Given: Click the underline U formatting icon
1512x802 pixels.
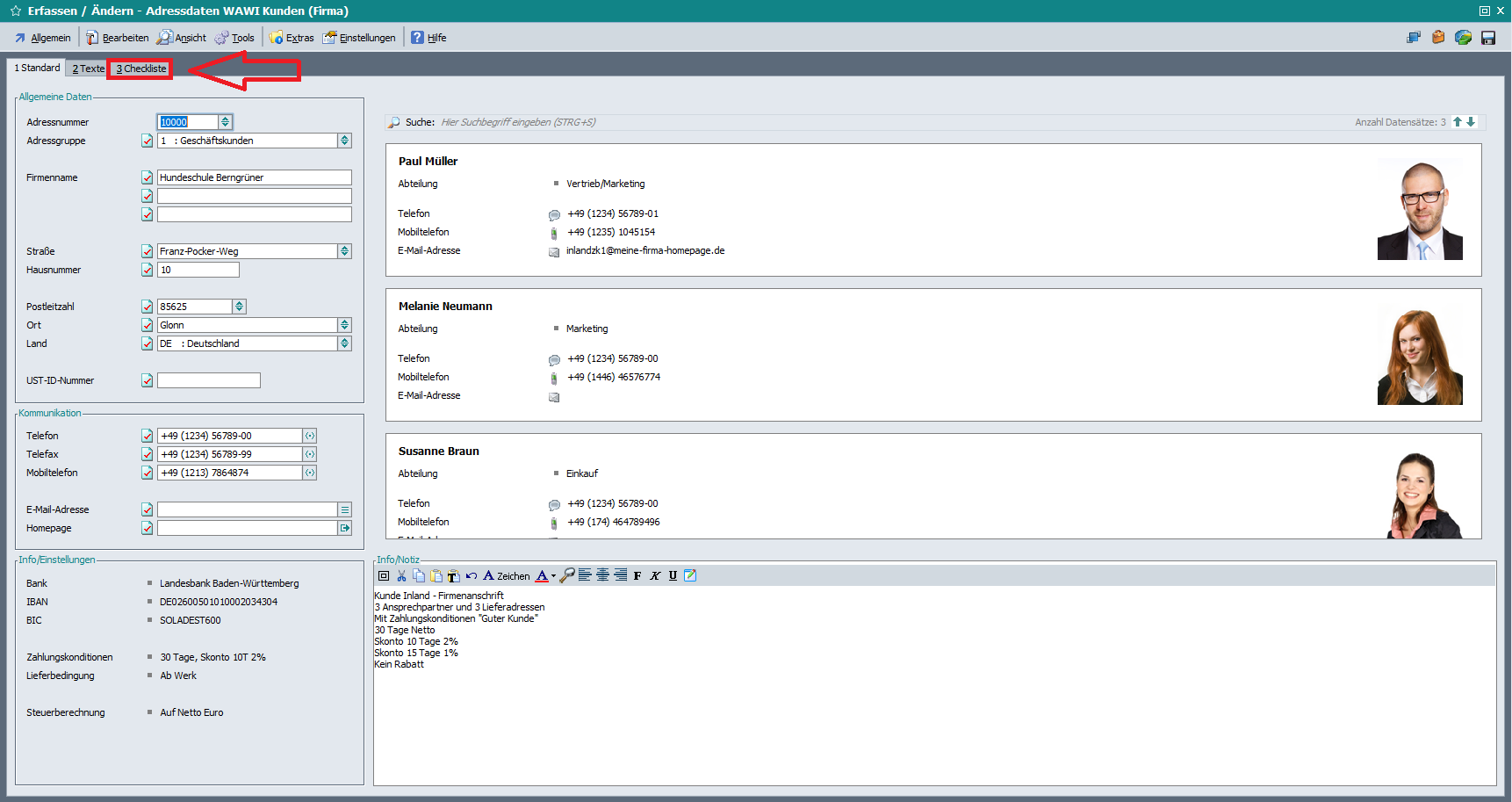Looking at the screenshot, I should (673, 576).
